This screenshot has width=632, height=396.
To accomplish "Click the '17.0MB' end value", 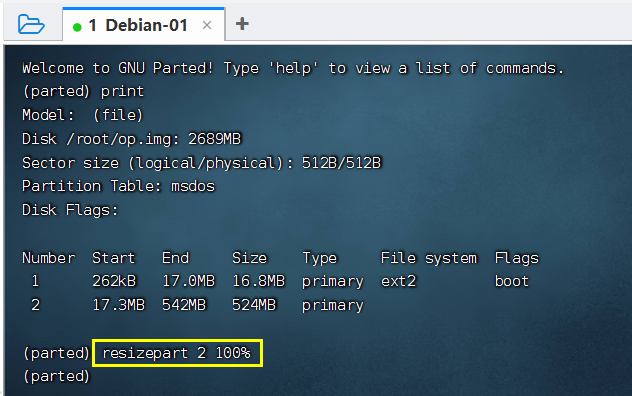I will (x=189, y=281).
